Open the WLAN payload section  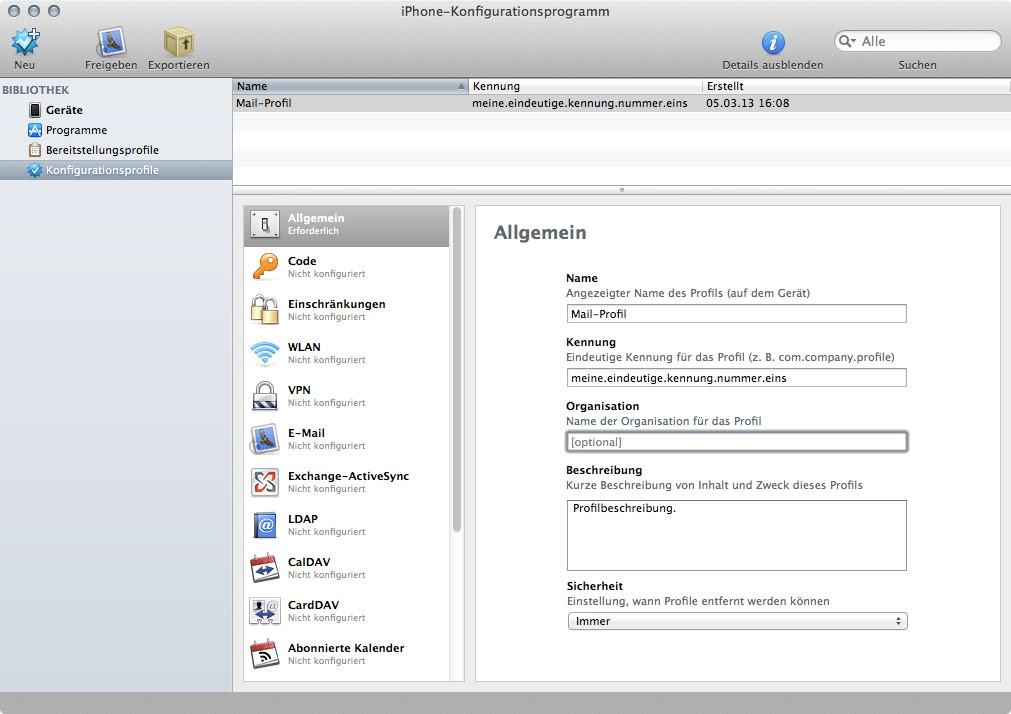346,353
